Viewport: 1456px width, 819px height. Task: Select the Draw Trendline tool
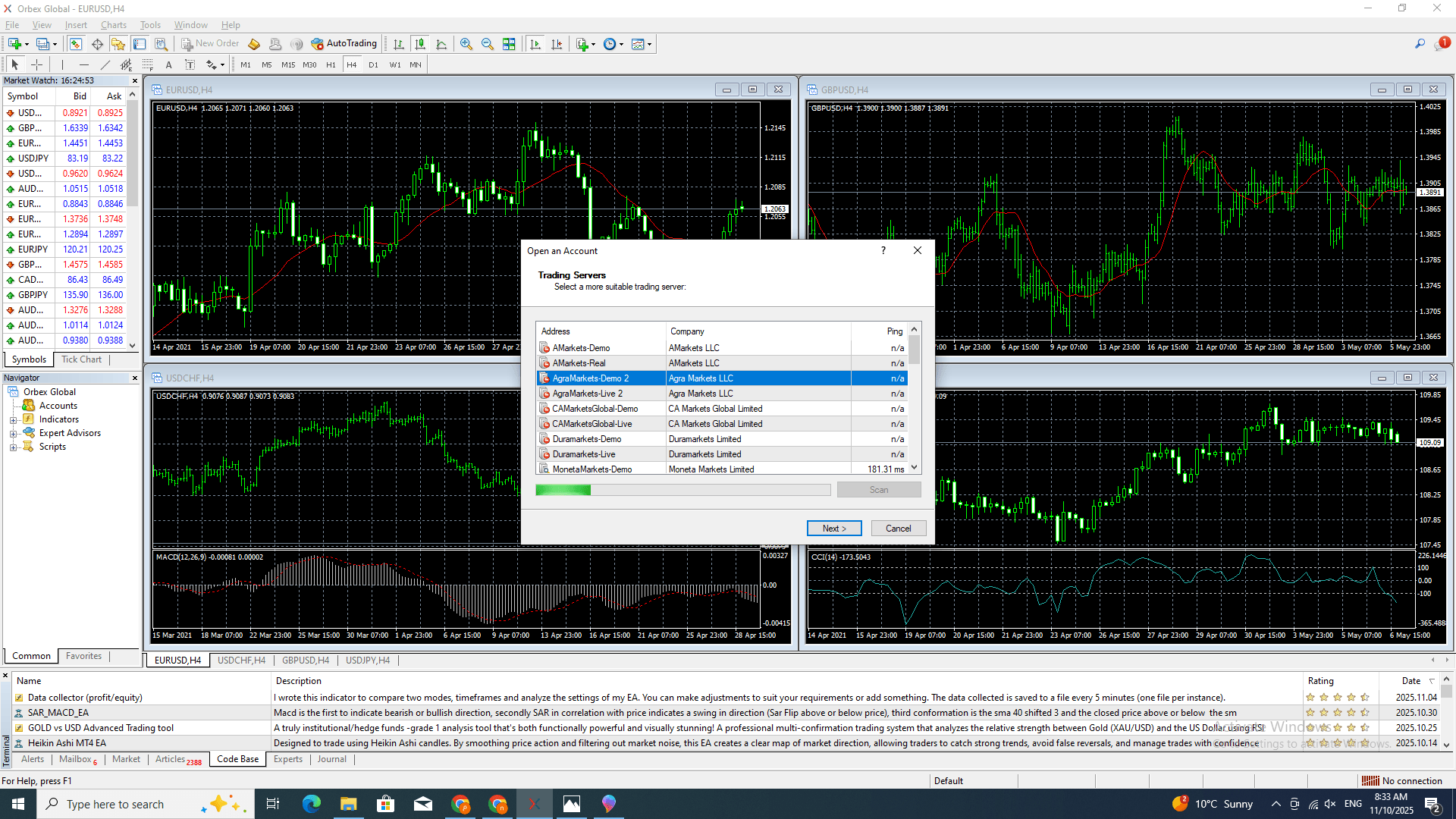click(105, 64)
